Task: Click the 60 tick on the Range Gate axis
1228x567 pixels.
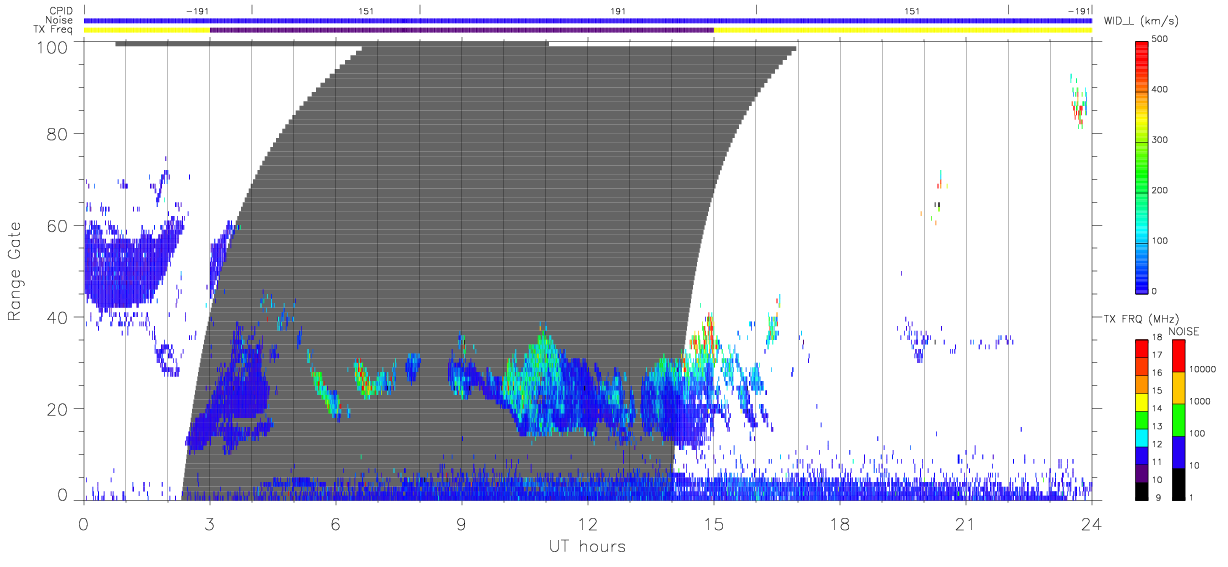Action: 60,225
